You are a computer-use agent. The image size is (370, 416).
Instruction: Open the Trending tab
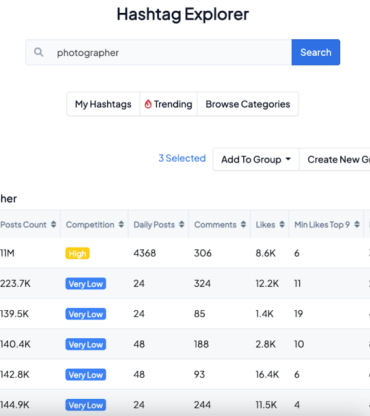168,104
